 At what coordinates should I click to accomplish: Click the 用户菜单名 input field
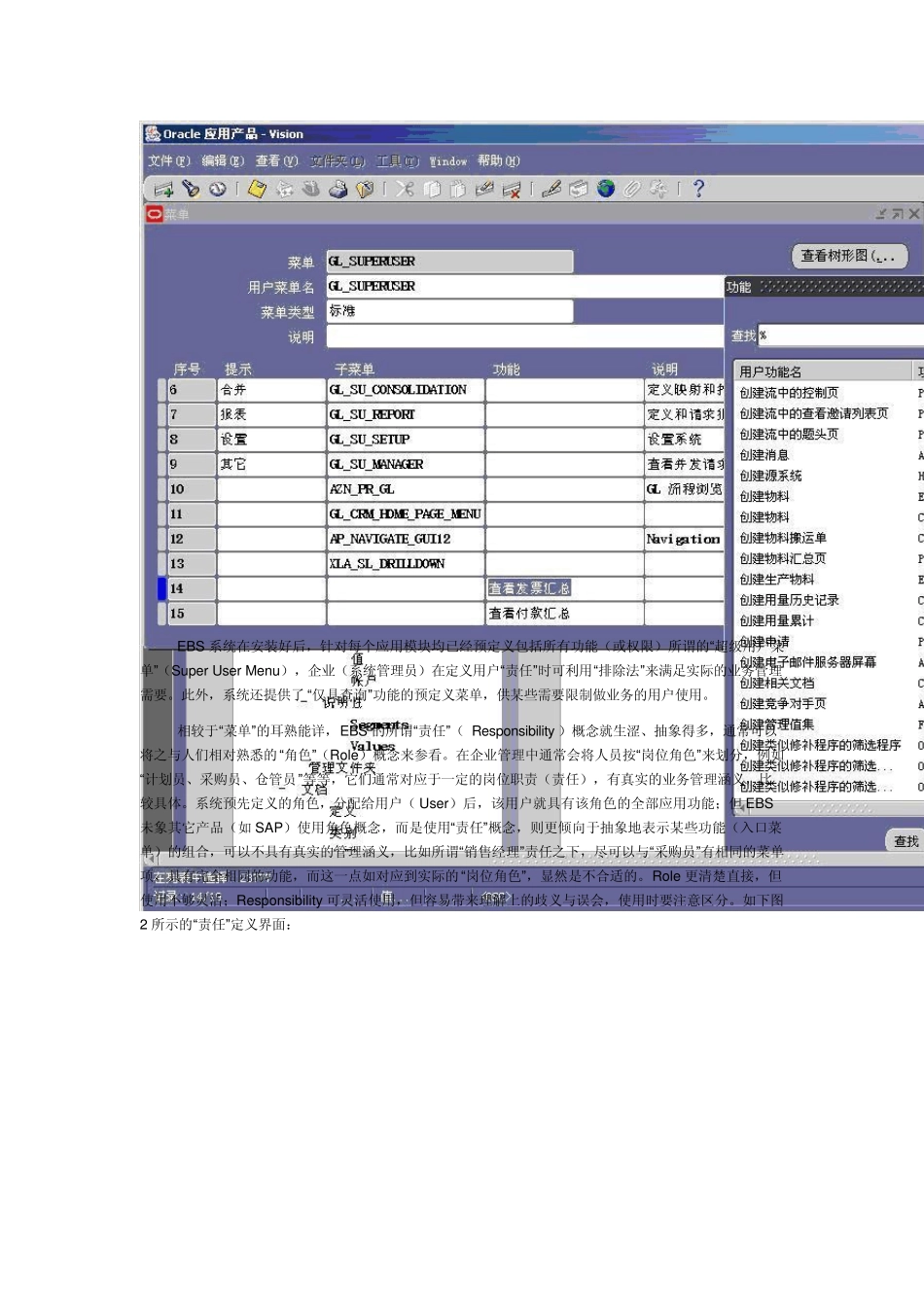(525, 286)
